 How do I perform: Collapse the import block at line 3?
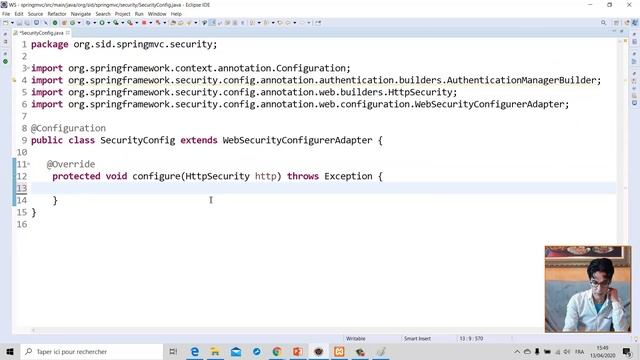28,68
